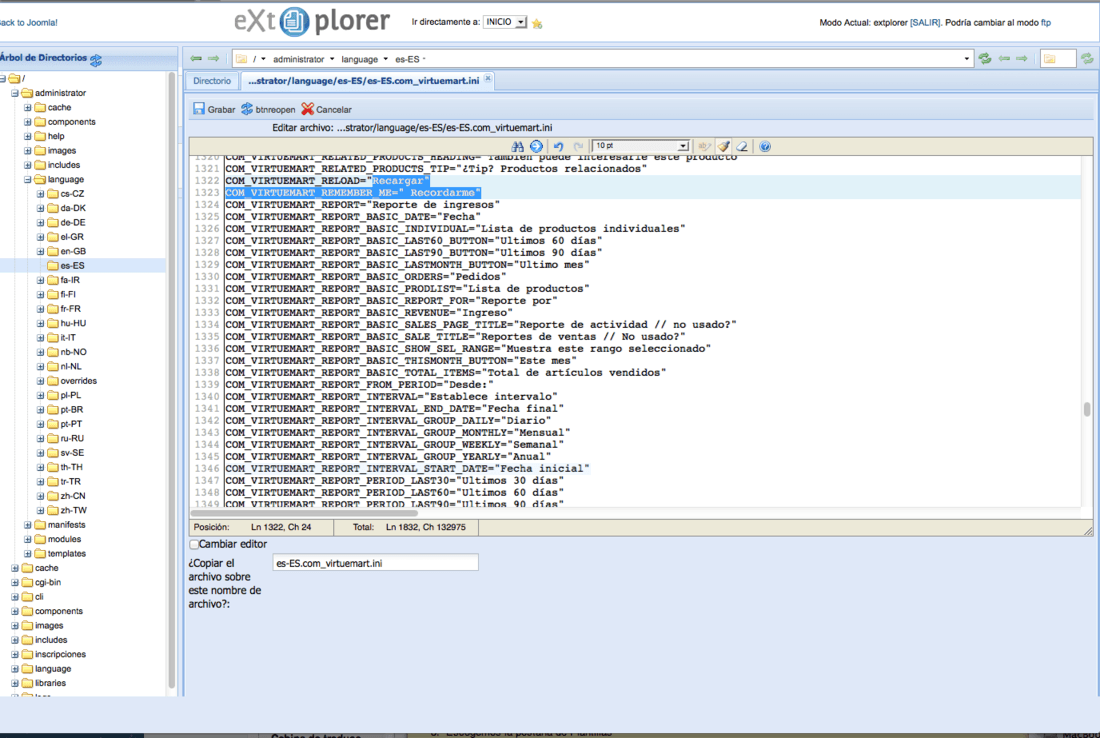Click the editor resize grip corner

click(1088, 531)
